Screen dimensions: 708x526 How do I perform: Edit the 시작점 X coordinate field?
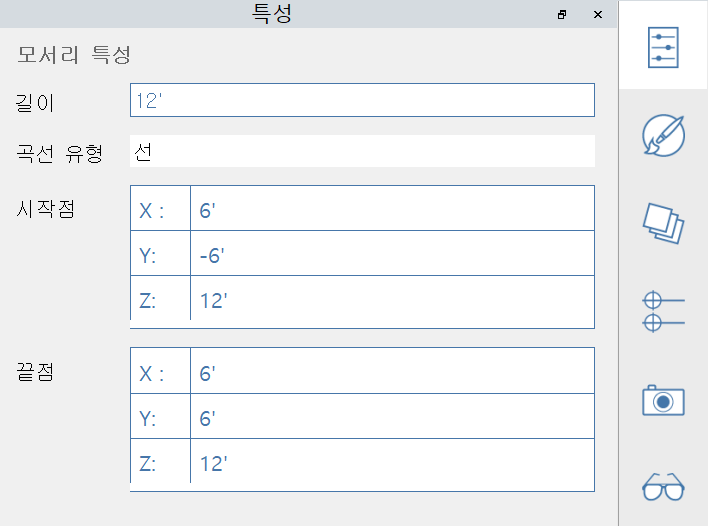392,209
